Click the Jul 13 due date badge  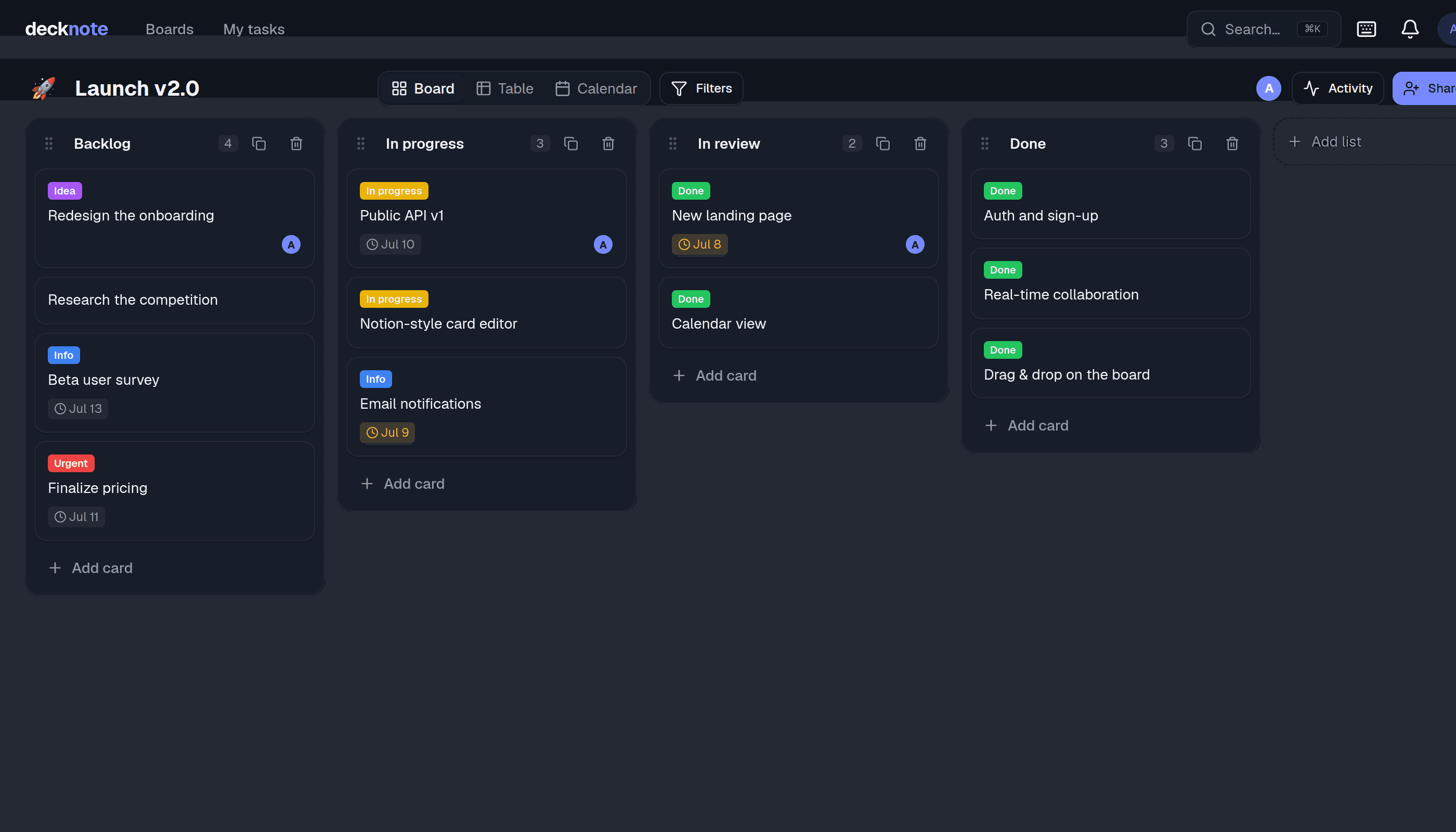click(x=77, y=409)
